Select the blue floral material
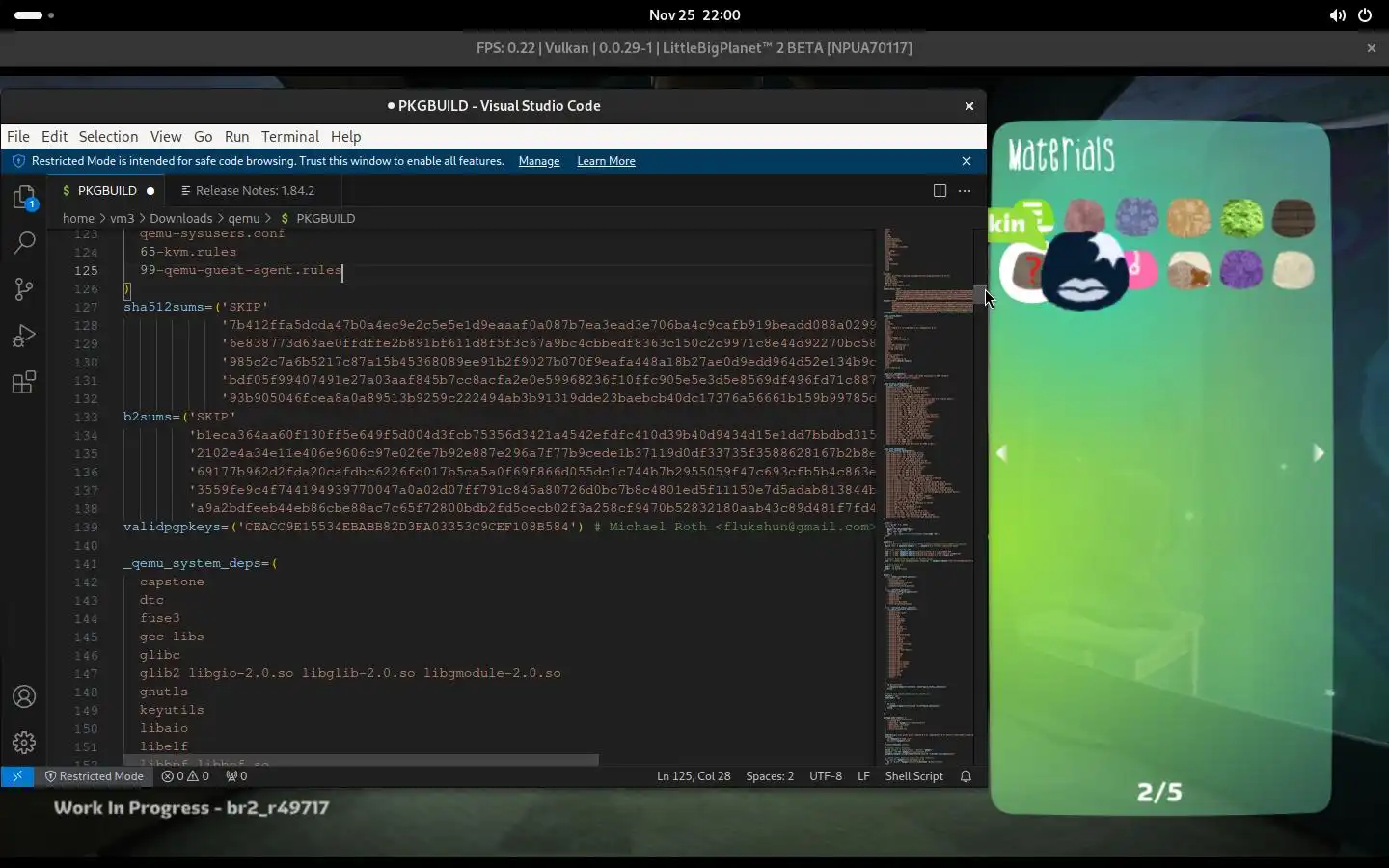Viewport: 1389px width, 868px height. [1137, 217]
